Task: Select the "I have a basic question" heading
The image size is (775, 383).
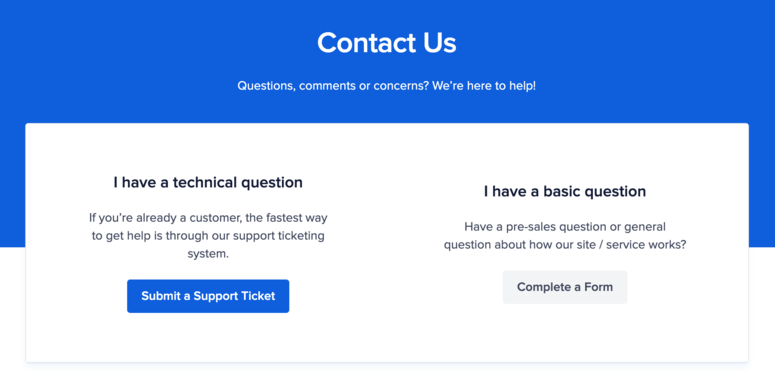Action: pos(565,191)
